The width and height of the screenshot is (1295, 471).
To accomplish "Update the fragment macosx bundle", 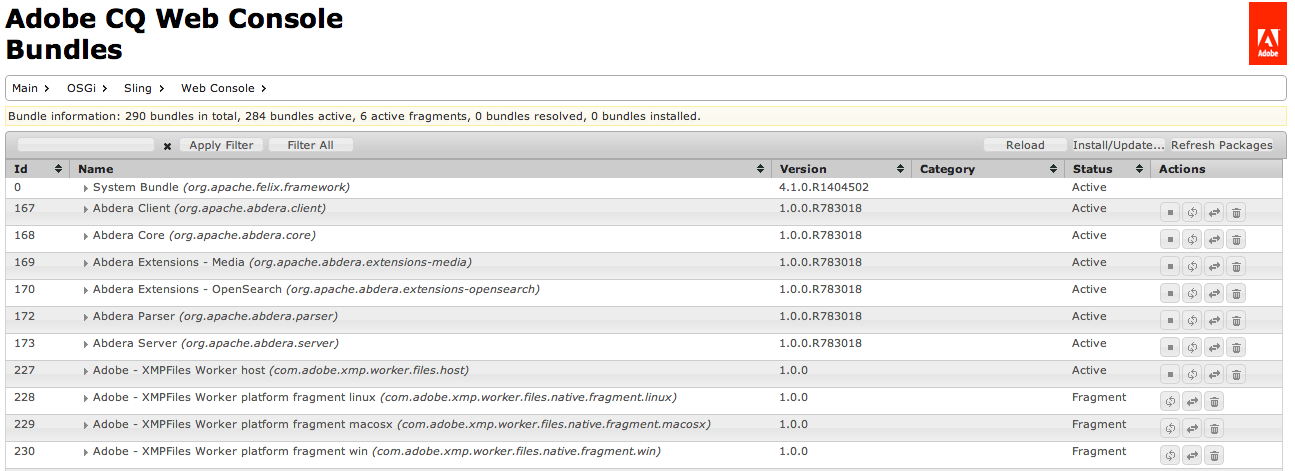I will tap(1192, 428).
